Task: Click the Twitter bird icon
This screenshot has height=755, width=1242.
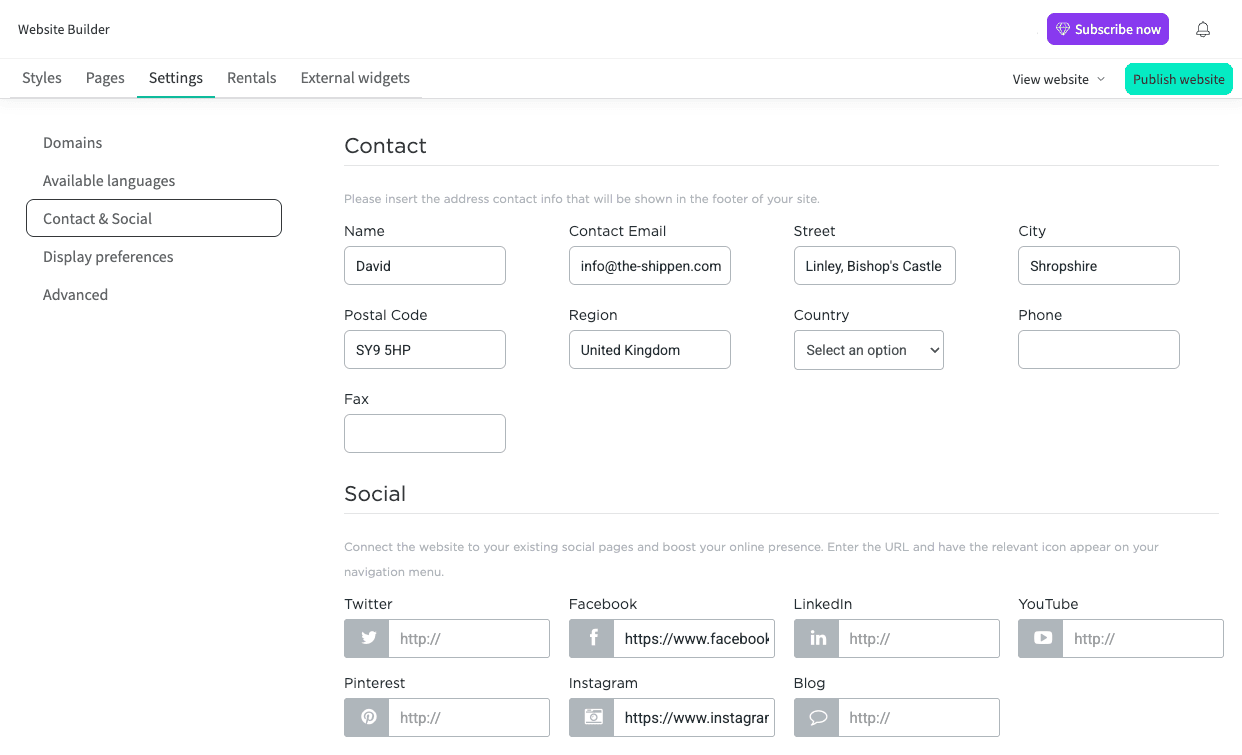Action: (366, 638)
